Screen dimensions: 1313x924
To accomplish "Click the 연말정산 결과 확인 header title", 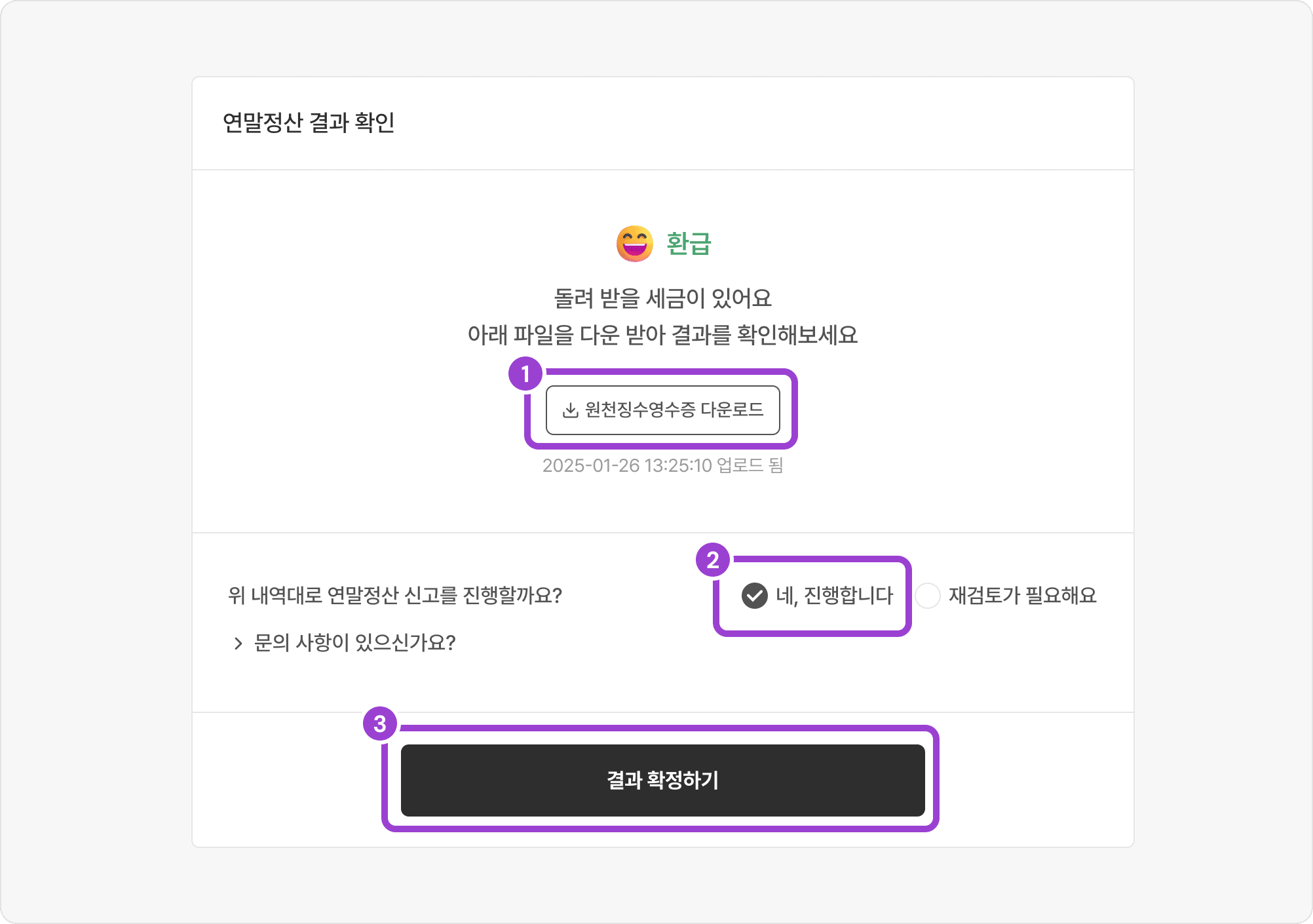I will tap(309, 123).
